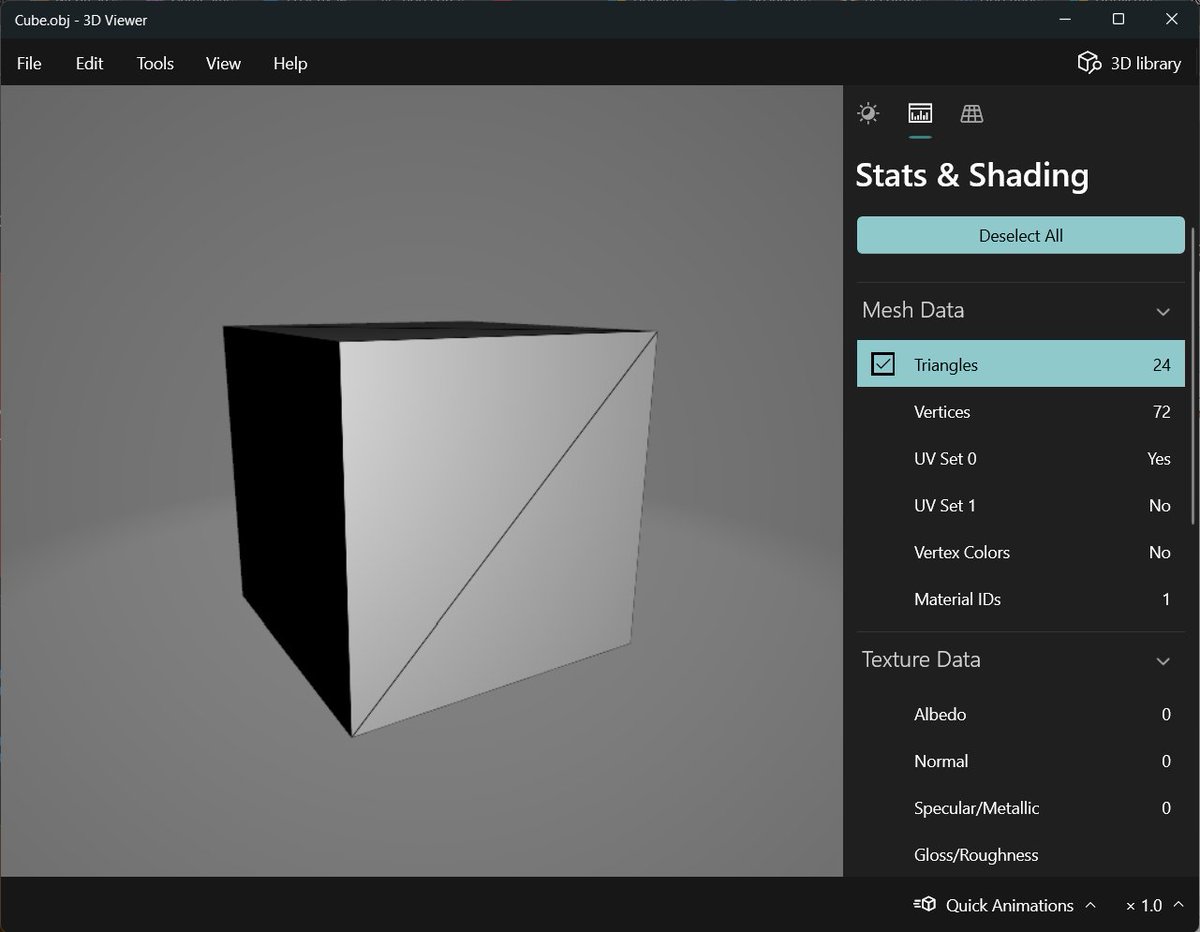The width and height of the screenshot is (1200, 932).
Task: Open the Help menu
Action: [290, 63]
